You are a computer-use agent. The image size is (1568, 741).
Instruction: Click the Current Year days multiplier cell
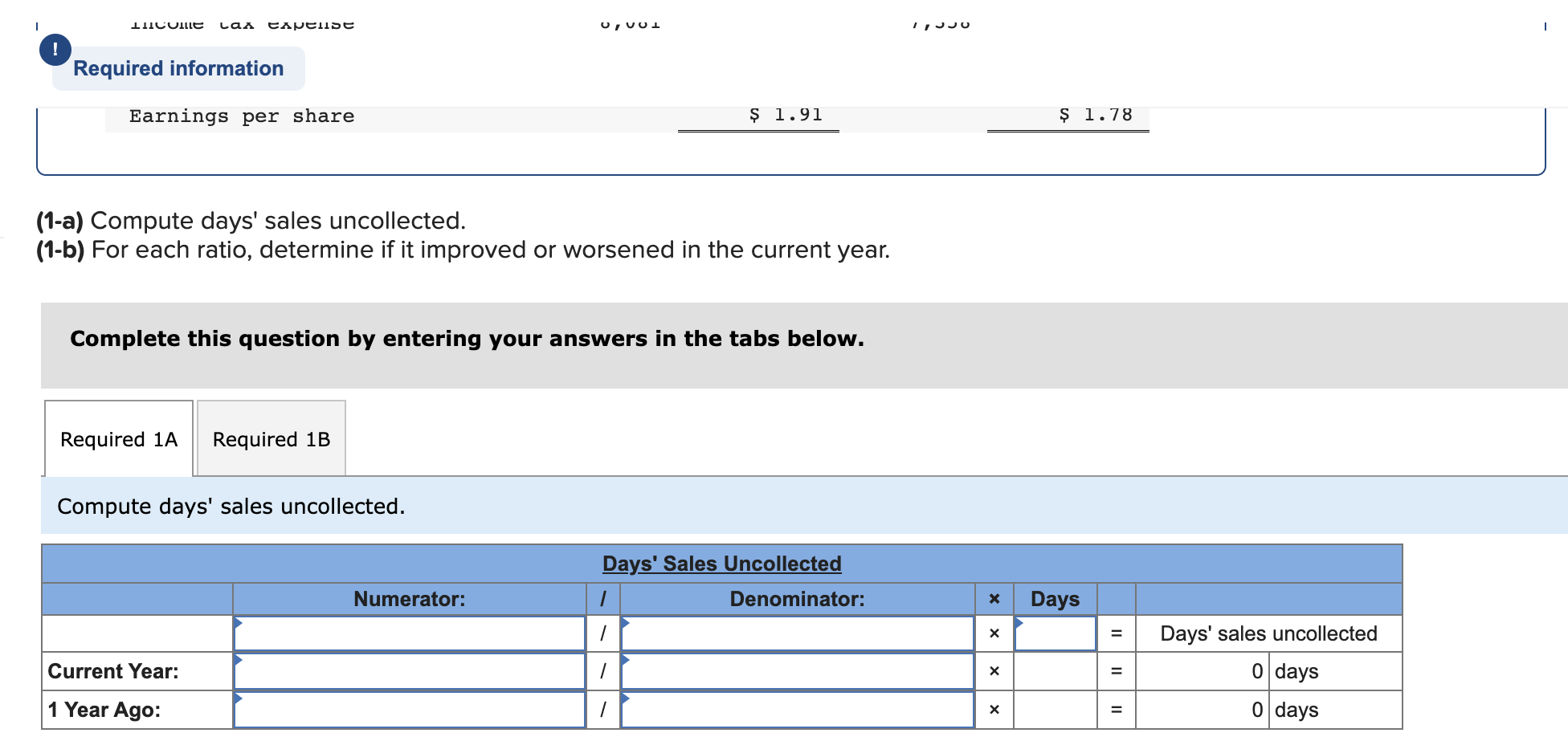click(1056, 671)
